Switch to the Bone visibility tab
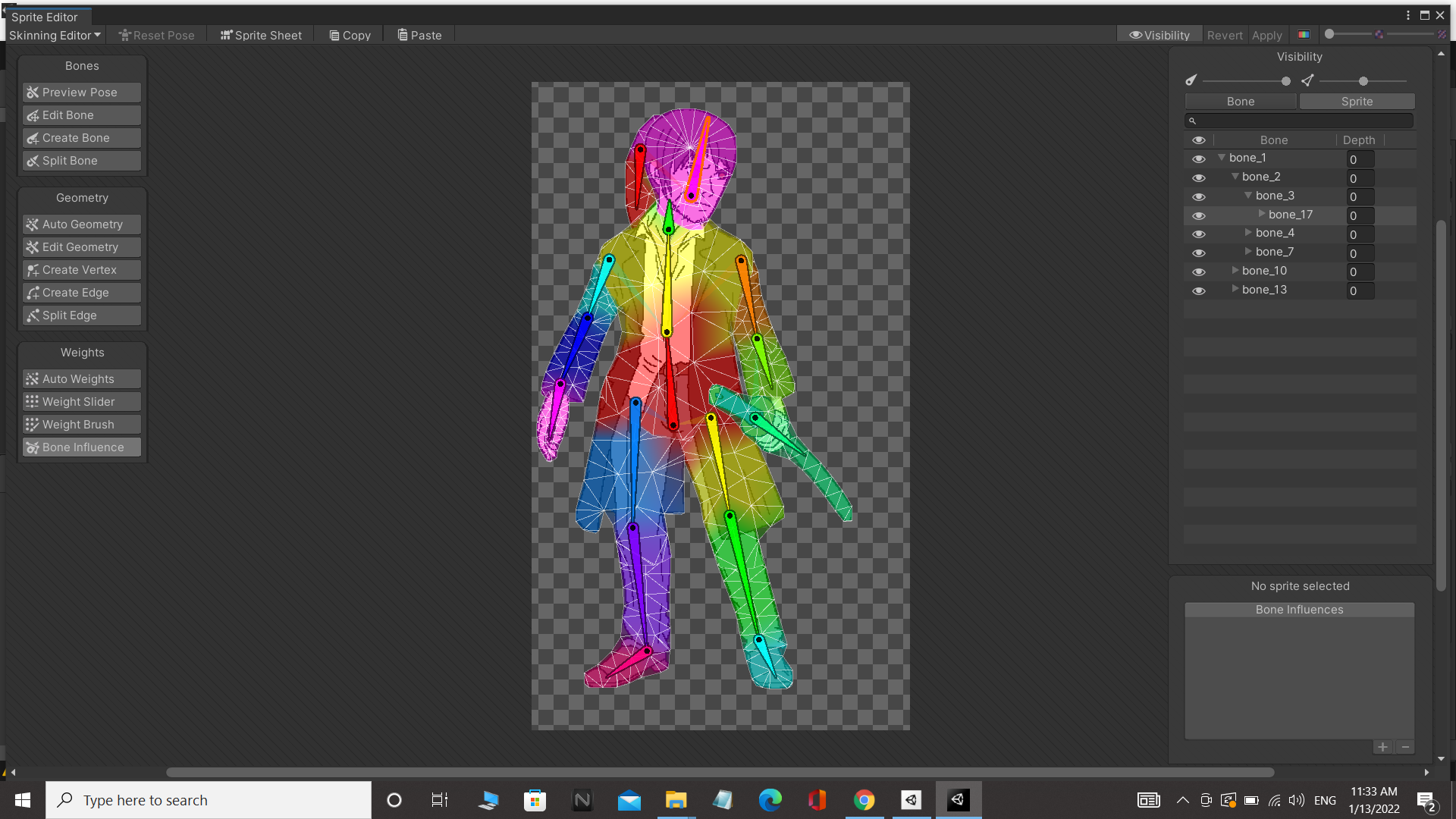Image resolution: width=1456 pixels, height=819 pixels. click(x=1241, y=102)
